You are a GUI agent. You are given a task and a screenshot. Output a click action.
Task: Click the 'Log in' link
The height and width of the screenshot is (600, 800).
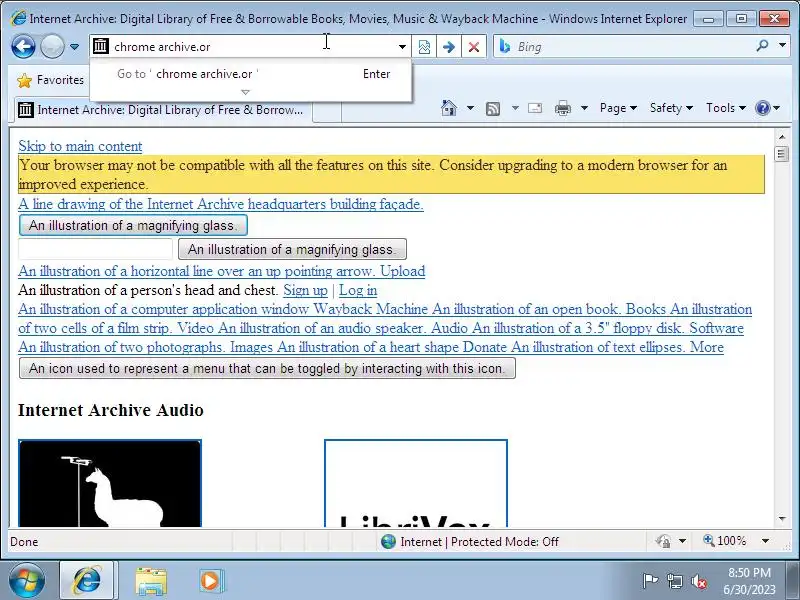pyautogui.click(x=358, y=290)
